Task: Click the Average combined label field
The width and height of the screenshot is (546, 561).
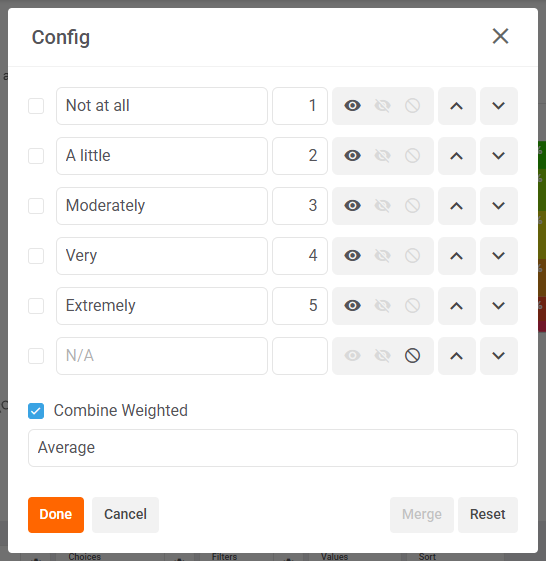Action: pos(273,448)
